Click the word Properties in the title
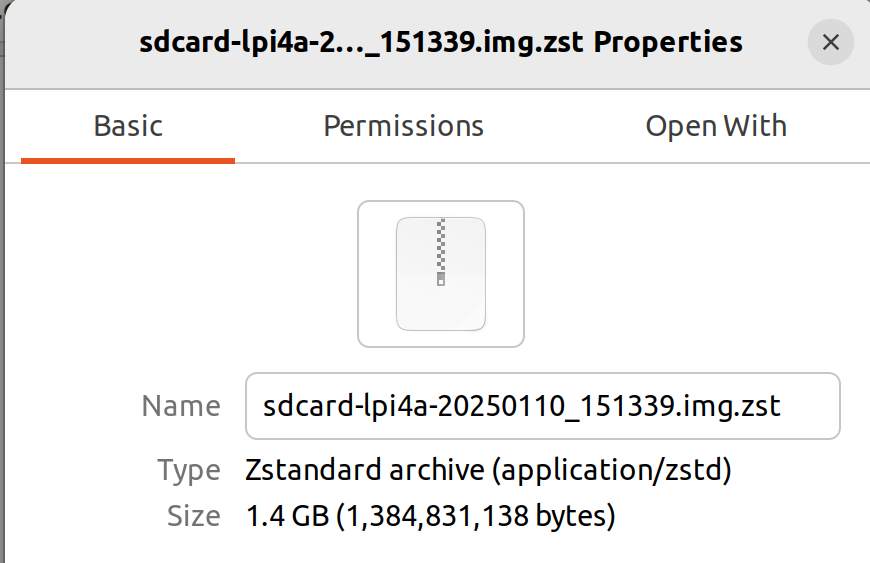Viewport: 870px width, 563px height. pos(668,43)
